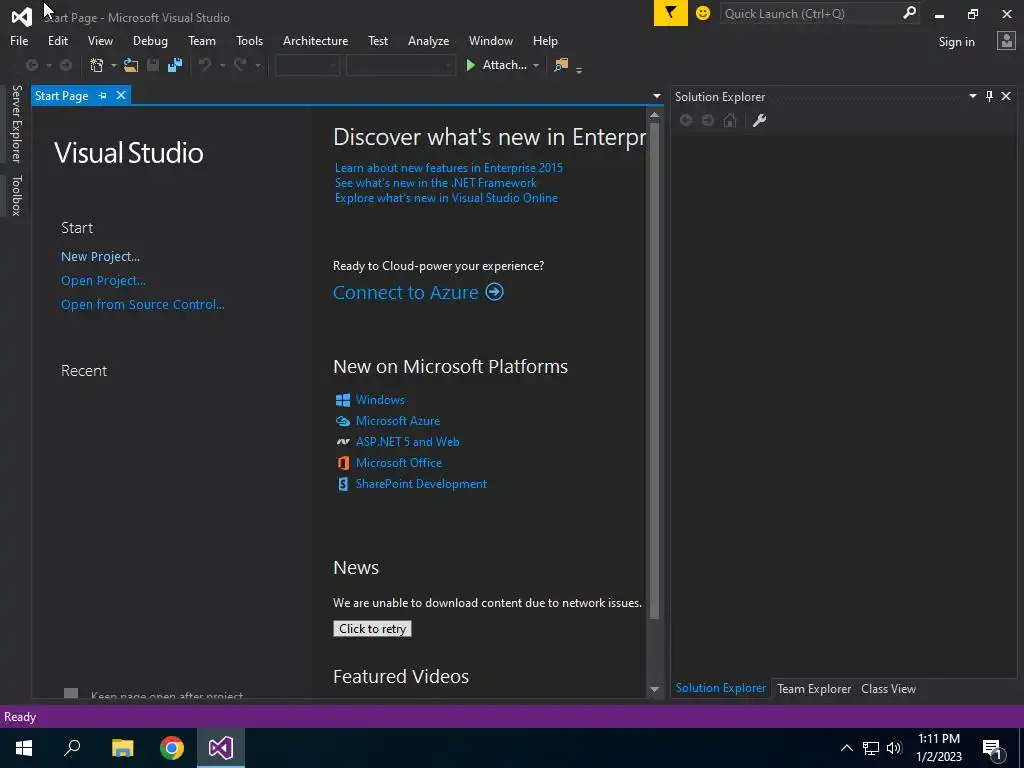Click the Navigate Forward toolbar icon
Viewport: 1024px width, 768px height.
pyautogui.click(x=66, y=65)
